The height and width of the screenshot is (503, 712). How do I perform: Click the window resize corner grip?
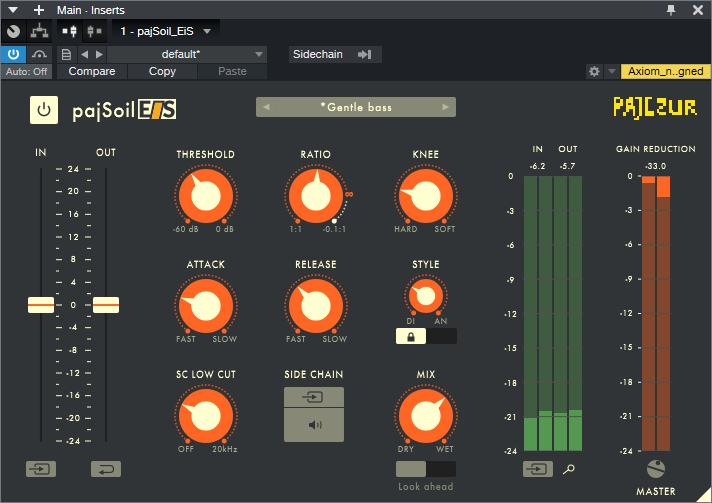click(x=704, y=495)
